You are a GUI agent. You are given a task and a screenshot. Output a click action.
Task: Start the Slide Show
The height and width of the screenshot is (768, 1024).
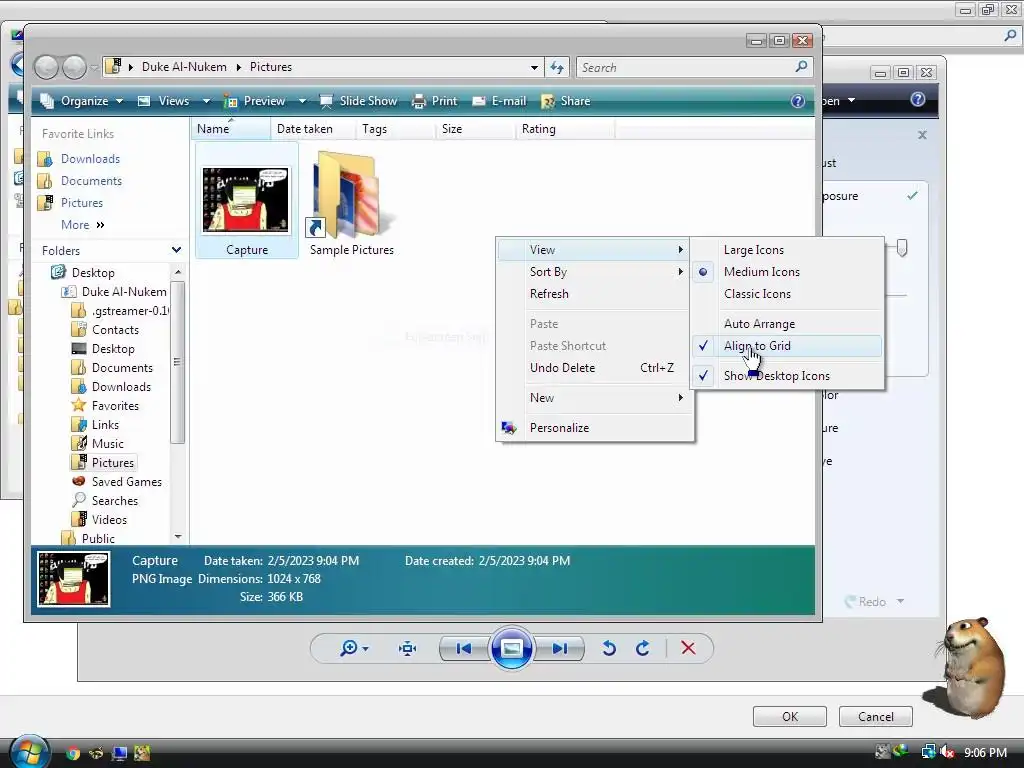pyautogui.click(x=358, y=101)
